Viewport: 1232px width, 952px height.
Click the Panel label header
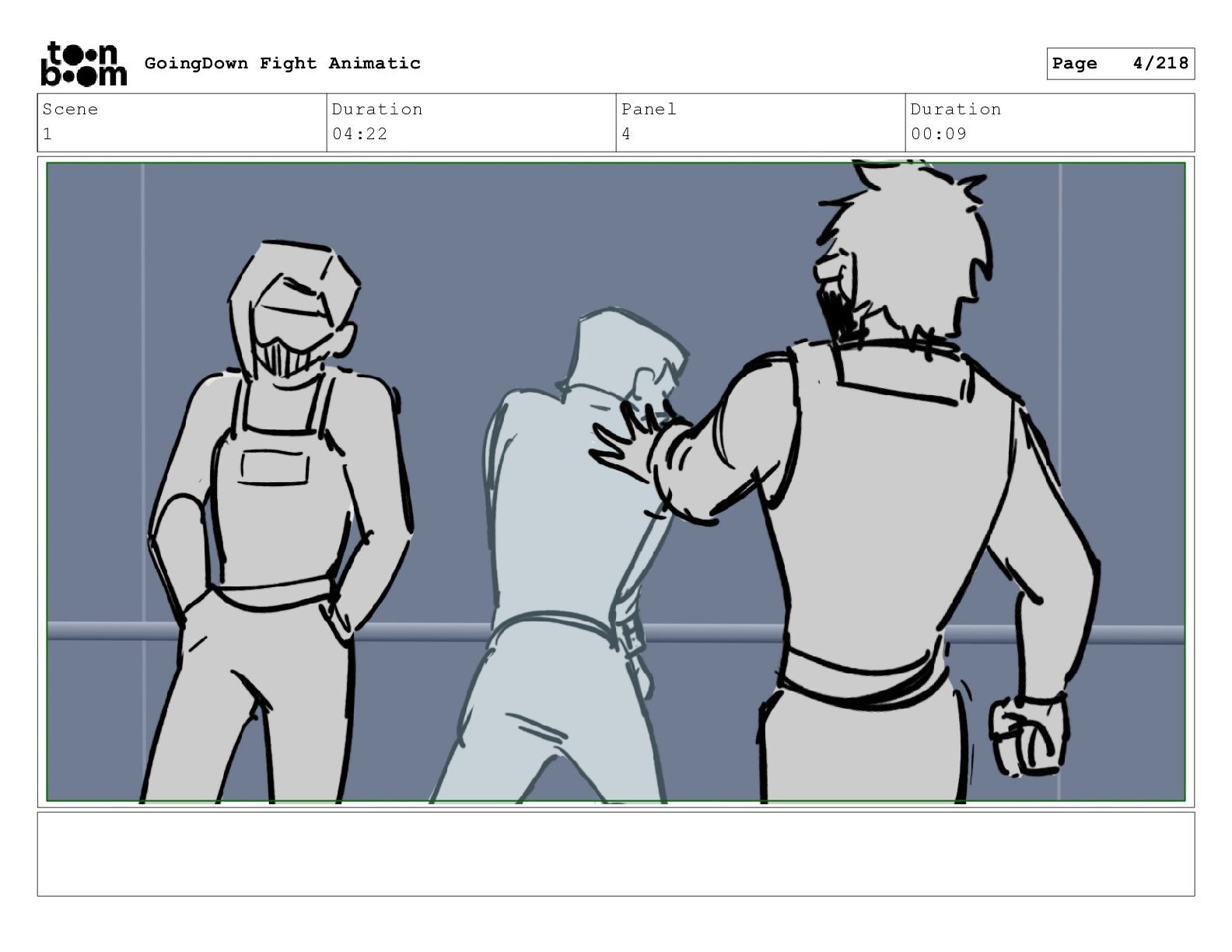coord(649,109)
